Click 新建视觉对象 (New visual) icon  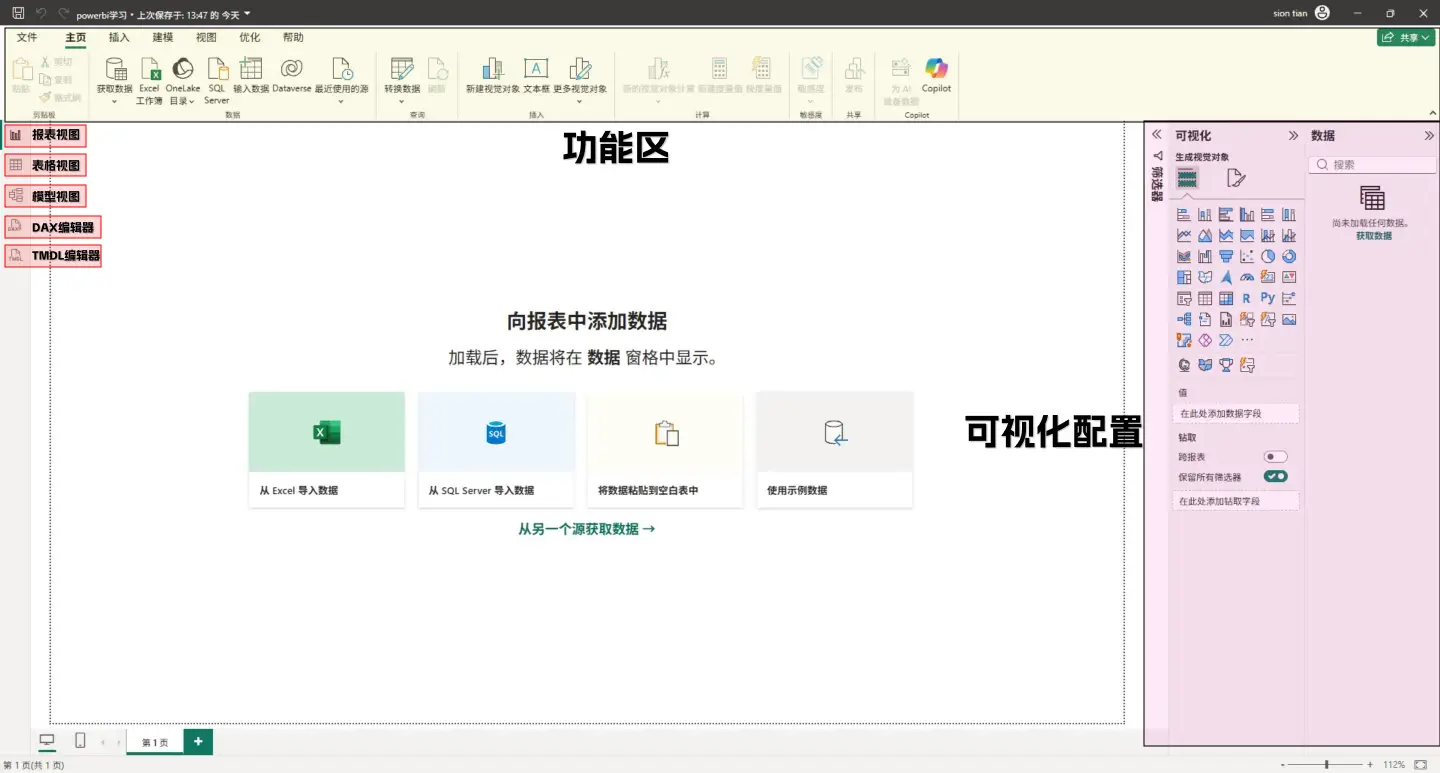pos(493,69)
